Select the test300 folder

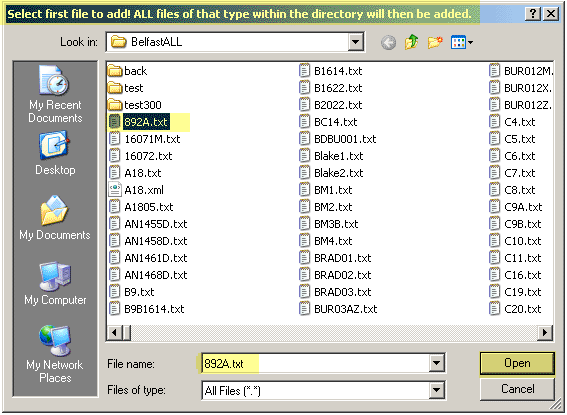pyautogui.click(x=135, y=105)
